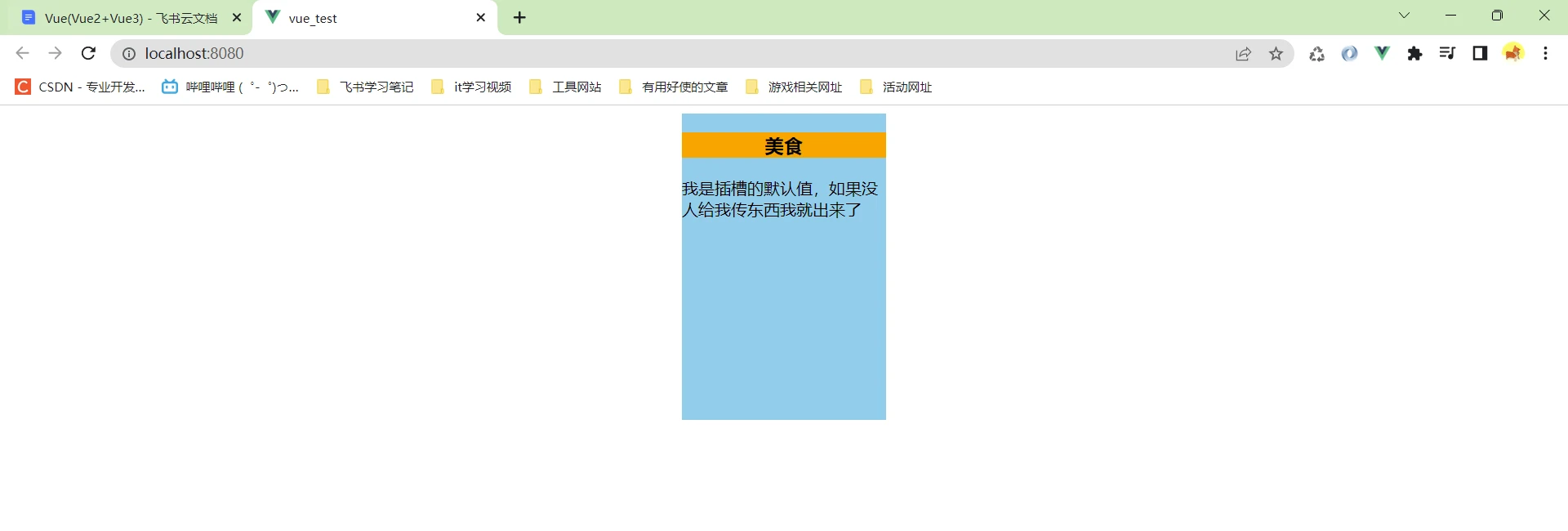
Task: Reload the localhost page
Action: (x=88, y=54)
